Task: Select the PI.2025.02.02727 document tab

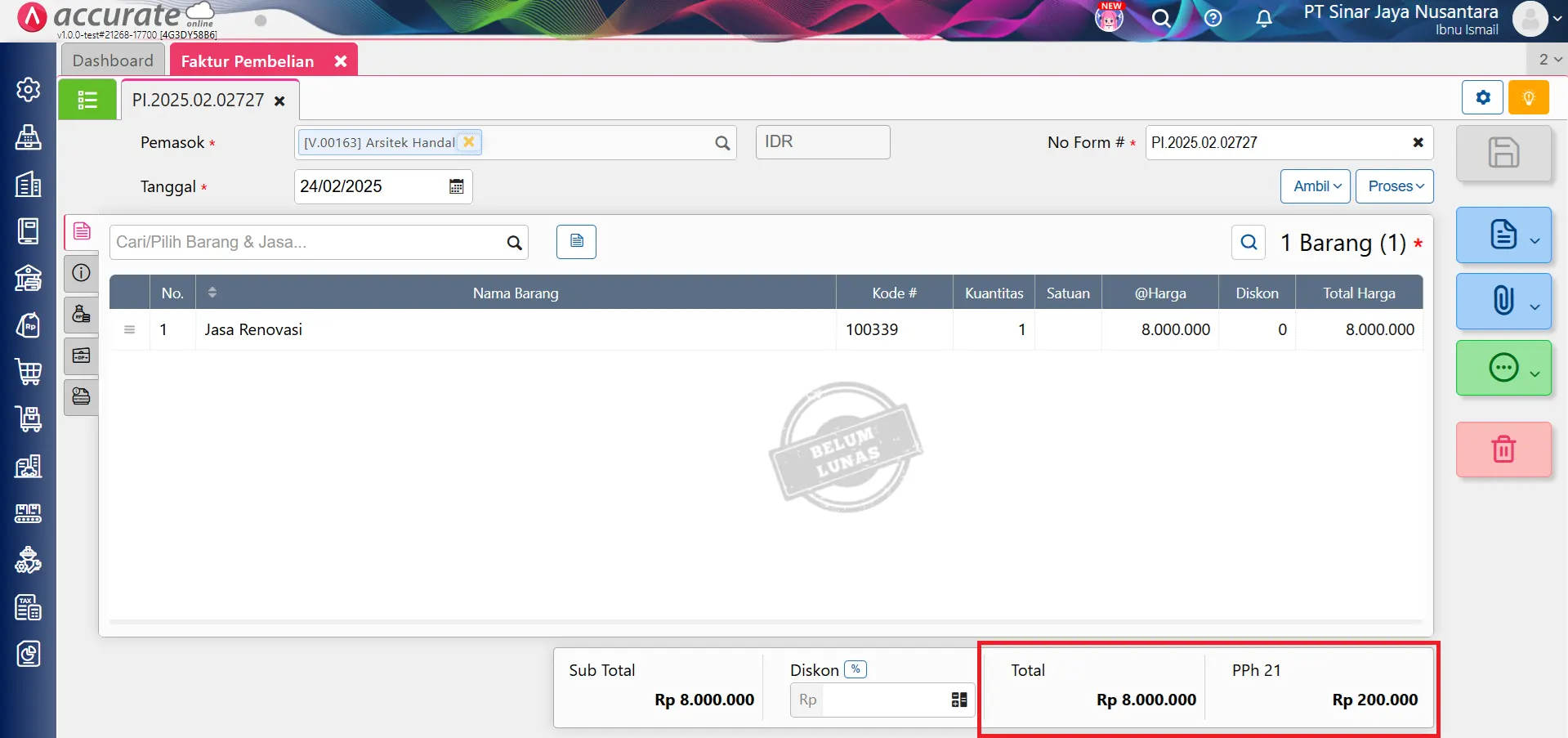Action: (199, 100)
